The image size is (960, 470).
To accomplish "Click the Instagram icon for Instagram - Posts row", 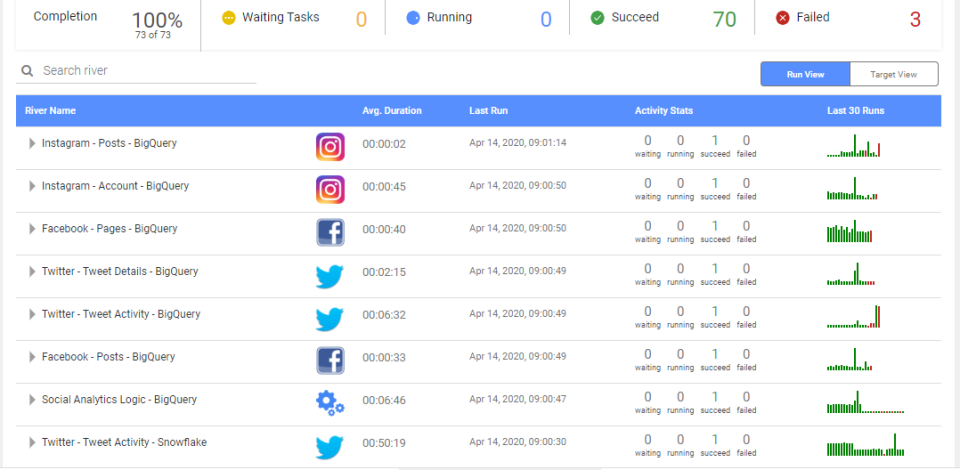I will pos(330,147).
